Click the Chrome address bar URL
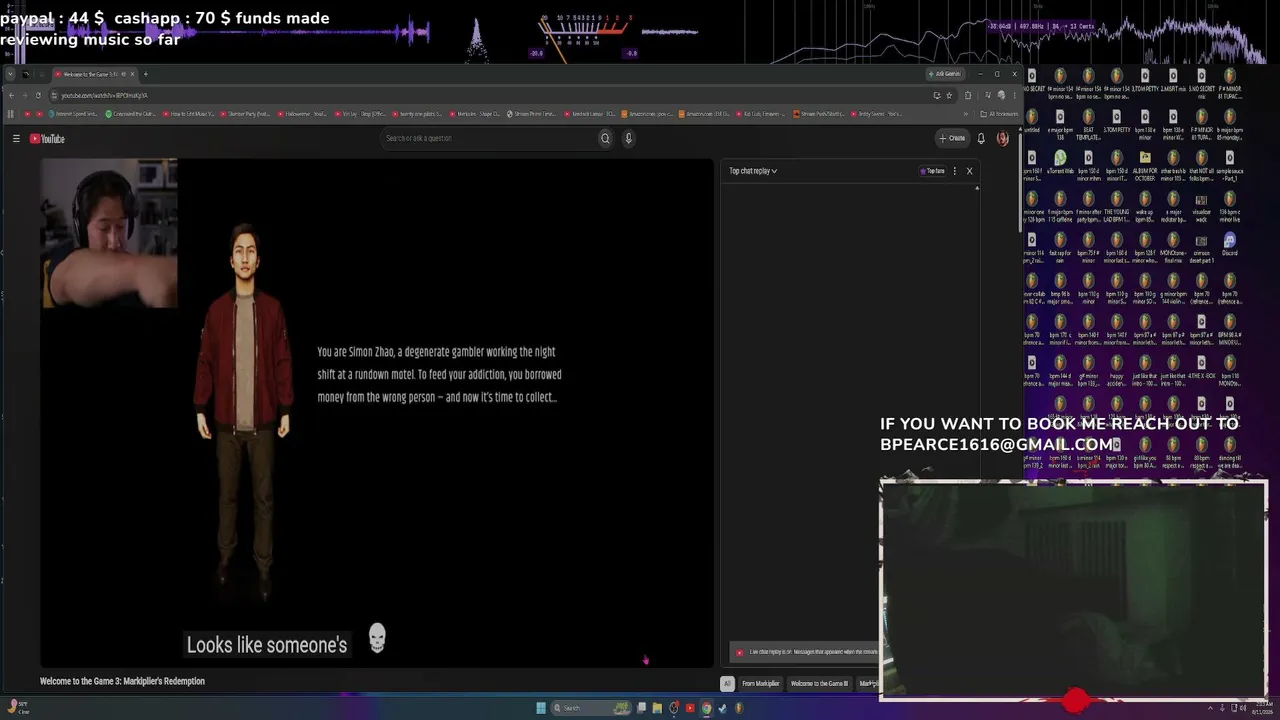 tap(104, 95)
